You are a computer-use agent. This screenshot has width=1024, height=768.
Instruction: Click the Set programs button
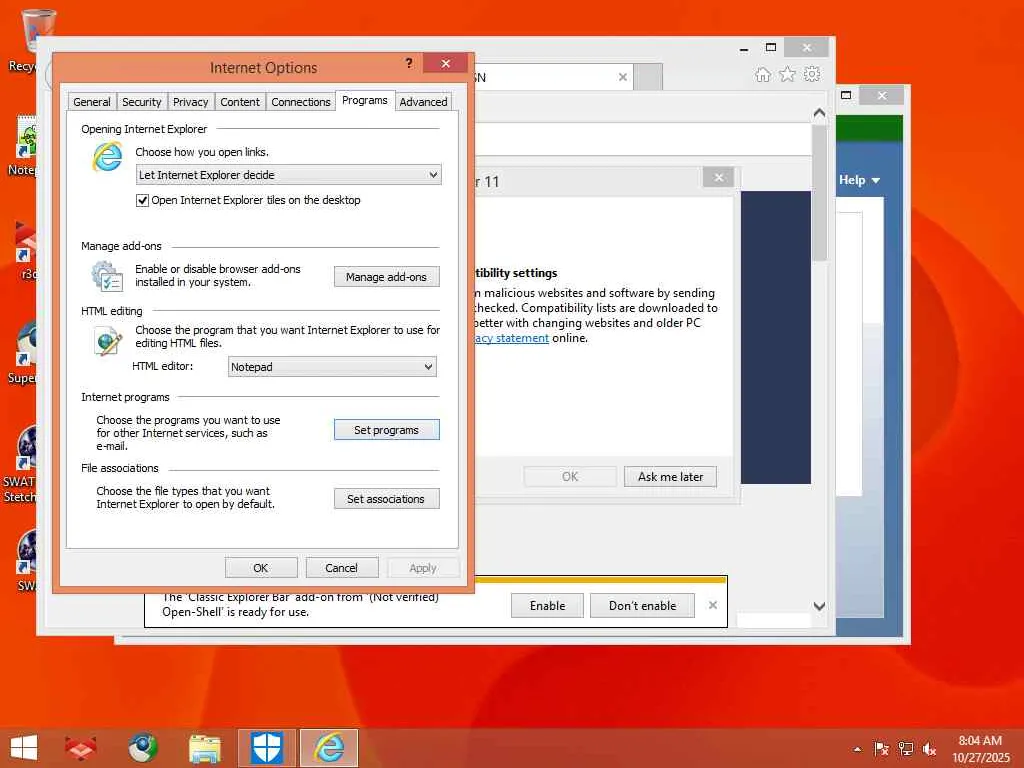(386, 430)
